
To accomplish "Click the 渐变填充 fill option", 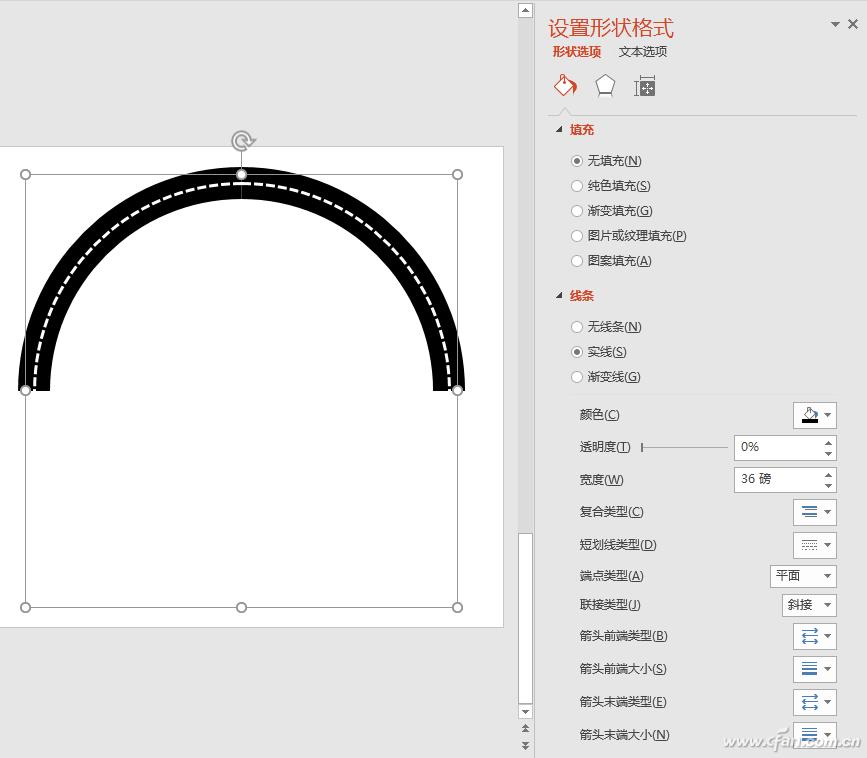I will point(577,211).
